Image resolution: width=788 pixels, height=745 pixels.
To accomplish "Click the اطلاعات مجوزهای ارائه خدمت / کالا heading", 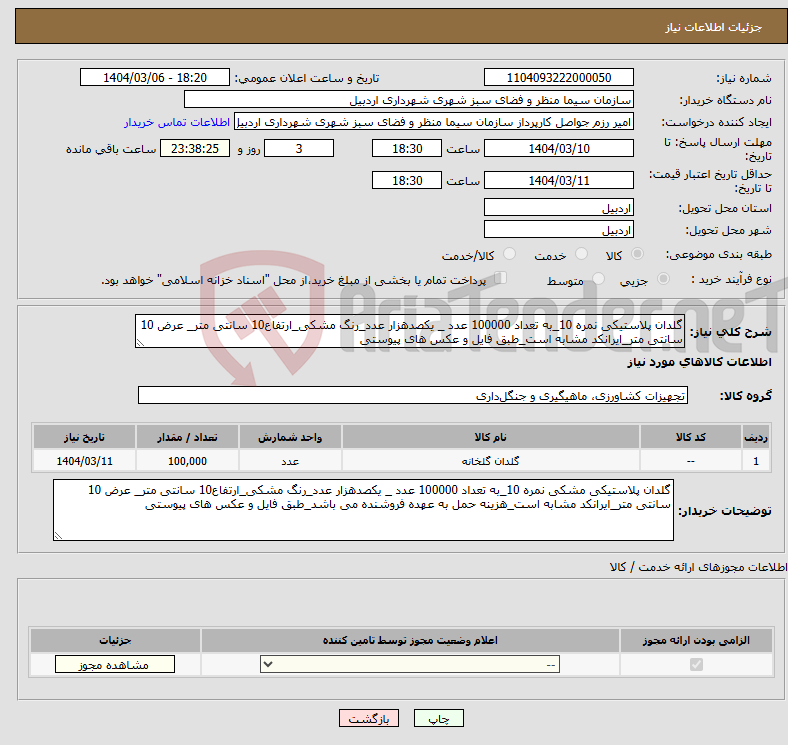I will (x=699, y=567).
